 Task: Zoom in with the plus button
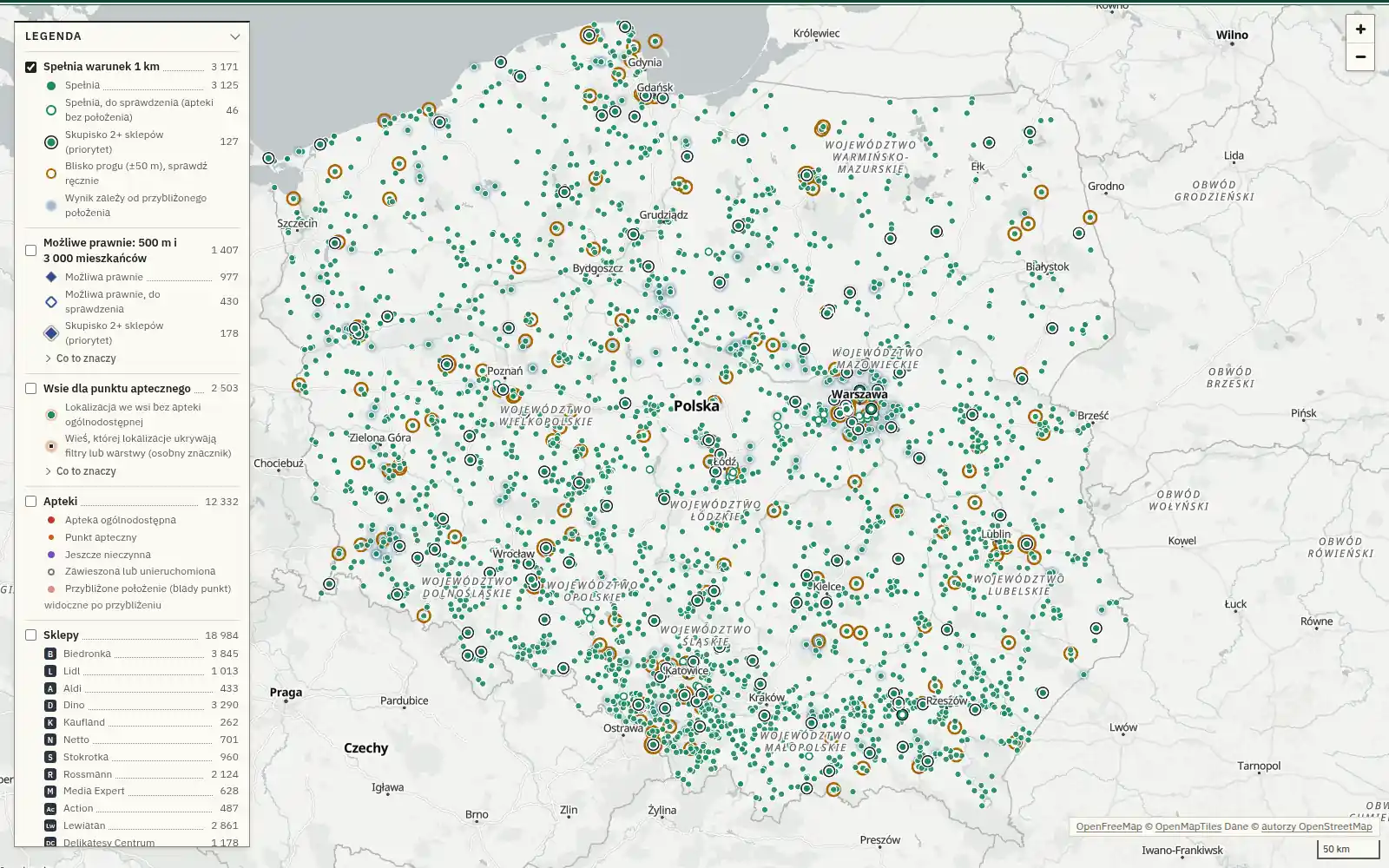(1360, 29)
